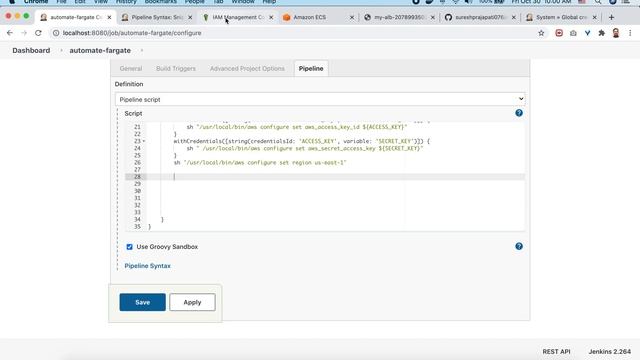Go to Dashboard breadcrumb
The height and width of the screenshot is (360, 640).
pos(31,50)
